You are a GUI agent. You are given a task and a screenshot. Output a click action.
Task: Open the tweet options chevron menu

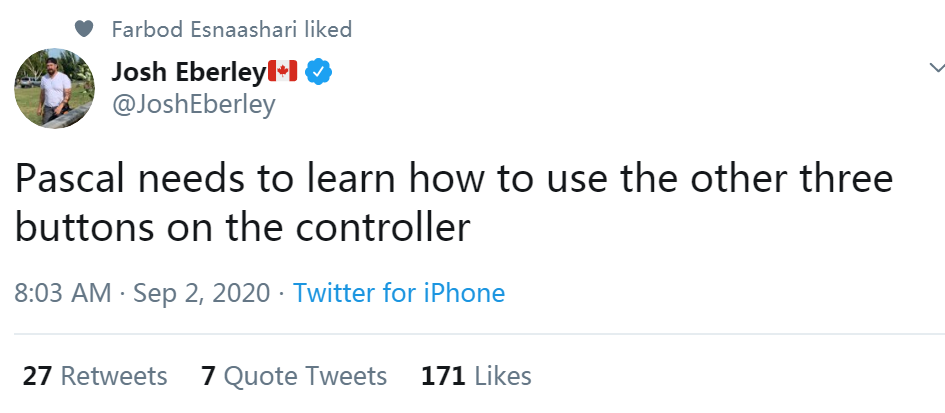pyautogui.click(x=937, y=68)
